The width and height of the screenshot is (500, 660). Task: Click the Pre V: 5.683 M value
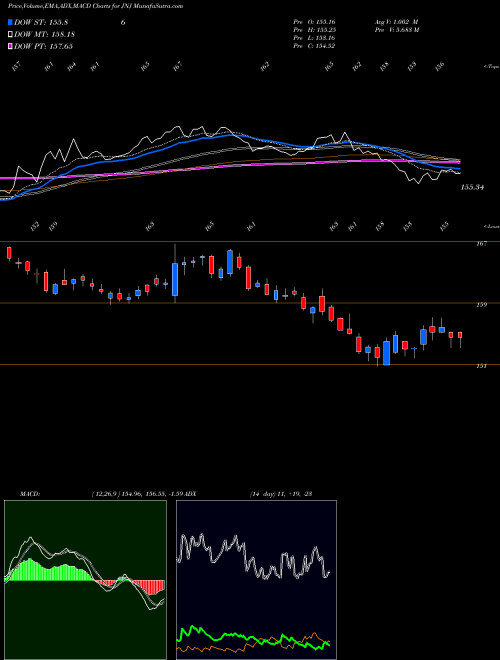point(398,30)
